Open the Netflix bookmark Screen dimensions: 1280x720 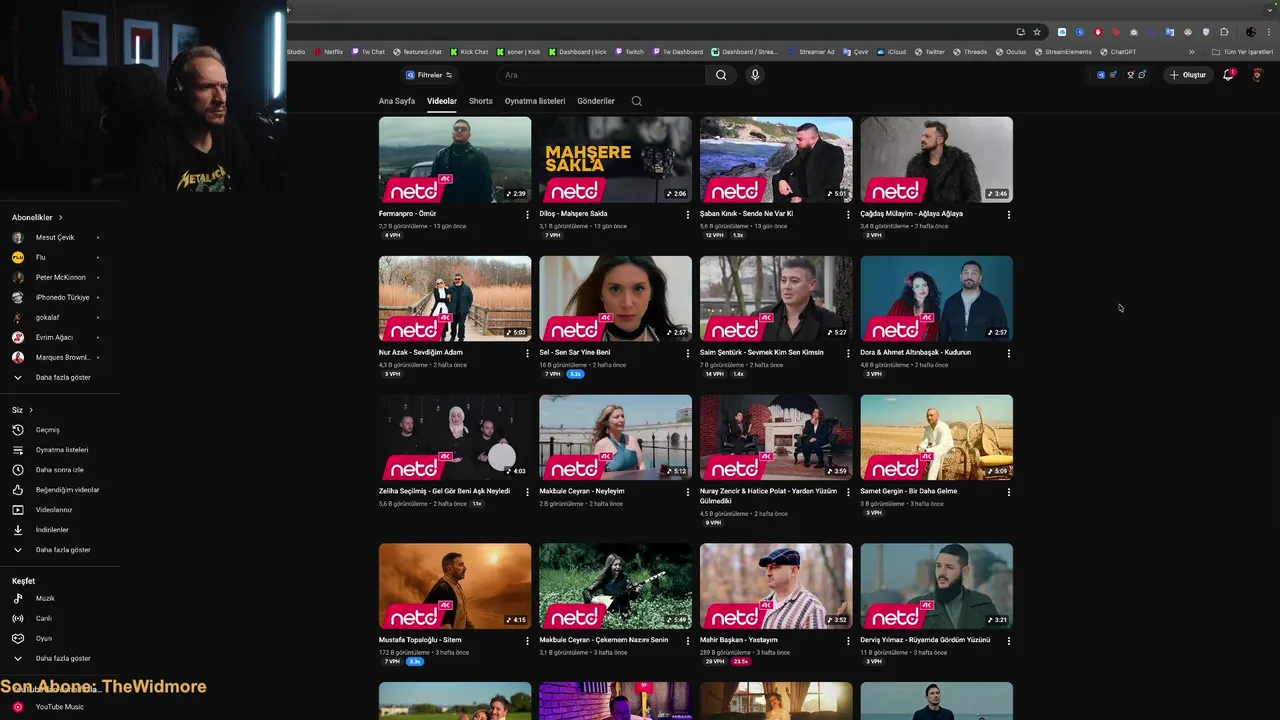tap(328, 52)
